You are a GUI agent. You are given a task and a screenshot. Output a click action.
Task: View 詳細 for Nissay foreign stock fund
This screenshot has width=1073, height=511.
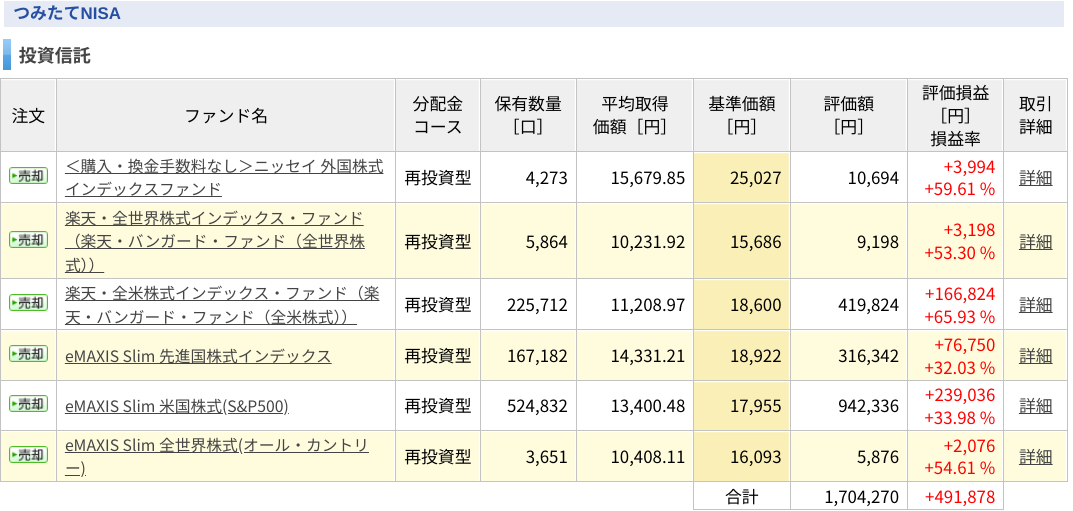tap(1035, 178)
